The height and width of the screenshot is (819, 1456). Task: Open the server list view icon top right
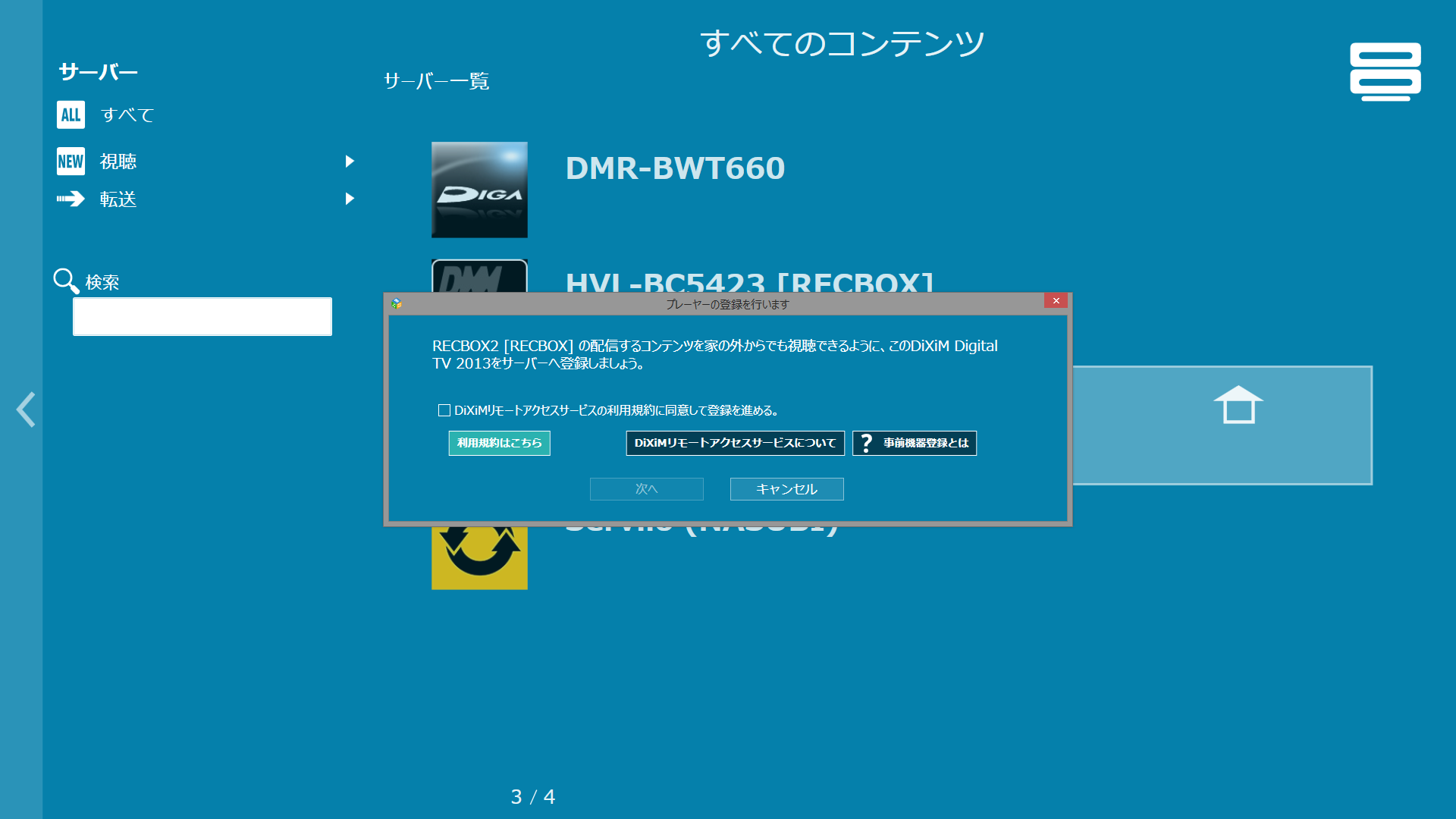[x=1385, y=72]
